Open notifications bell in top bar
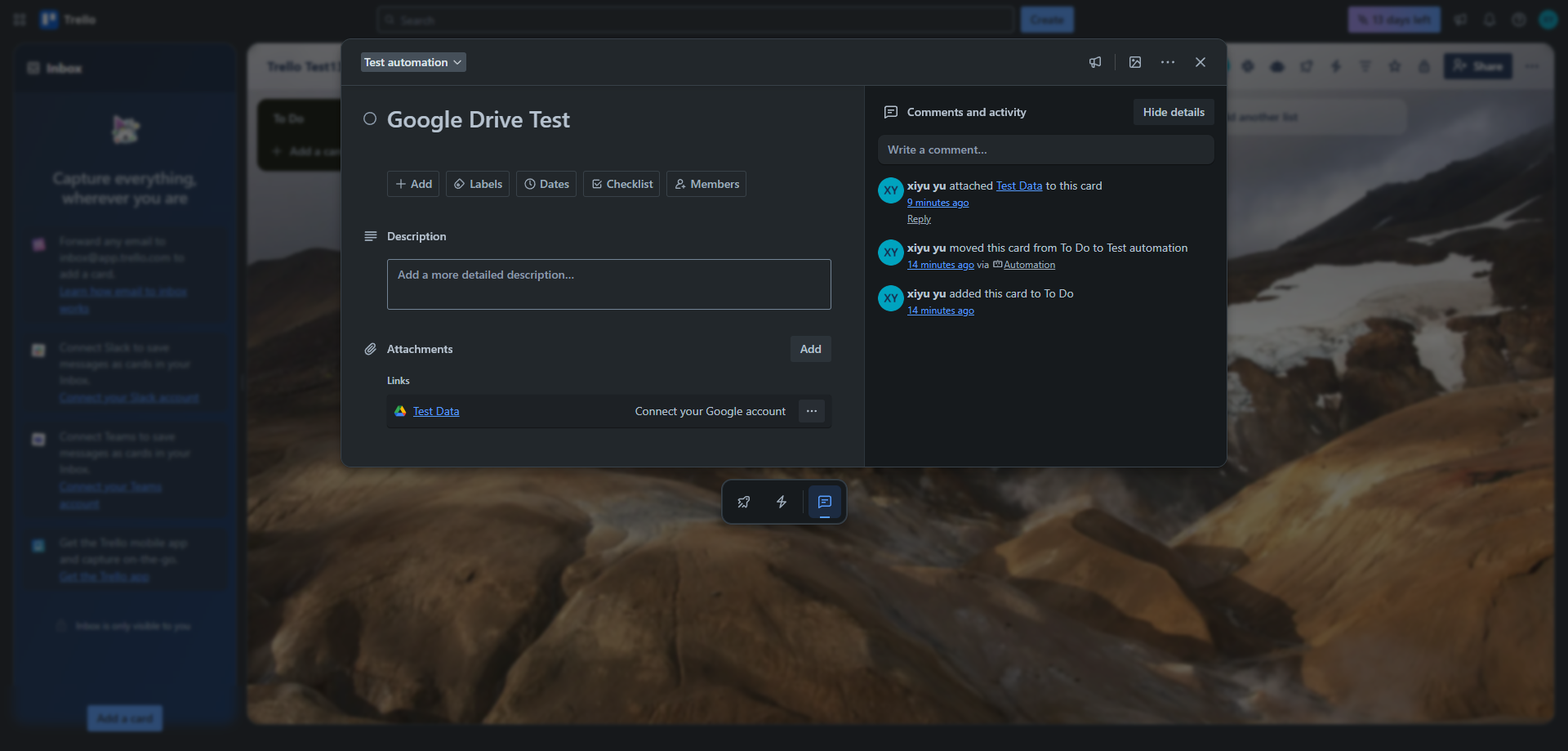This screenshot has width=1568, height=751. click(x=1490, y=20)
